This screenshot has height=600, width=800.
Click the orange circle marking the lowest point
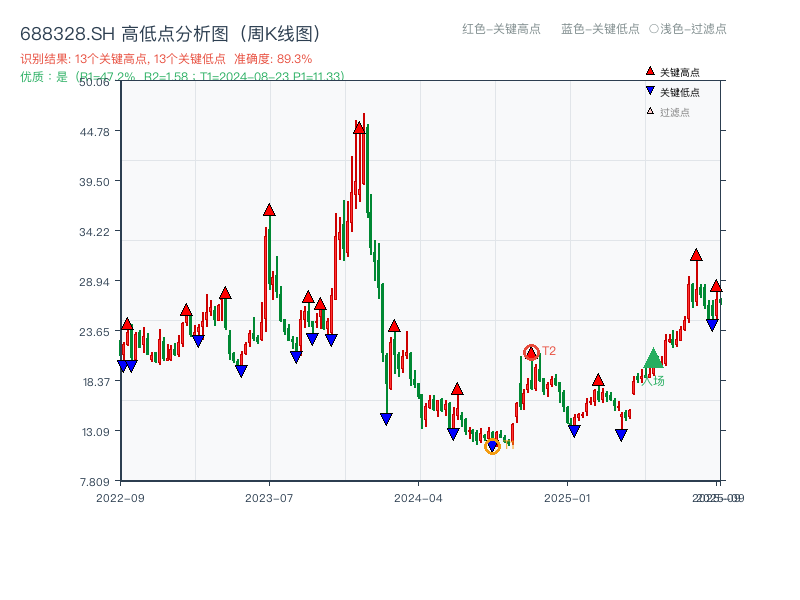[x=491, y=446]
